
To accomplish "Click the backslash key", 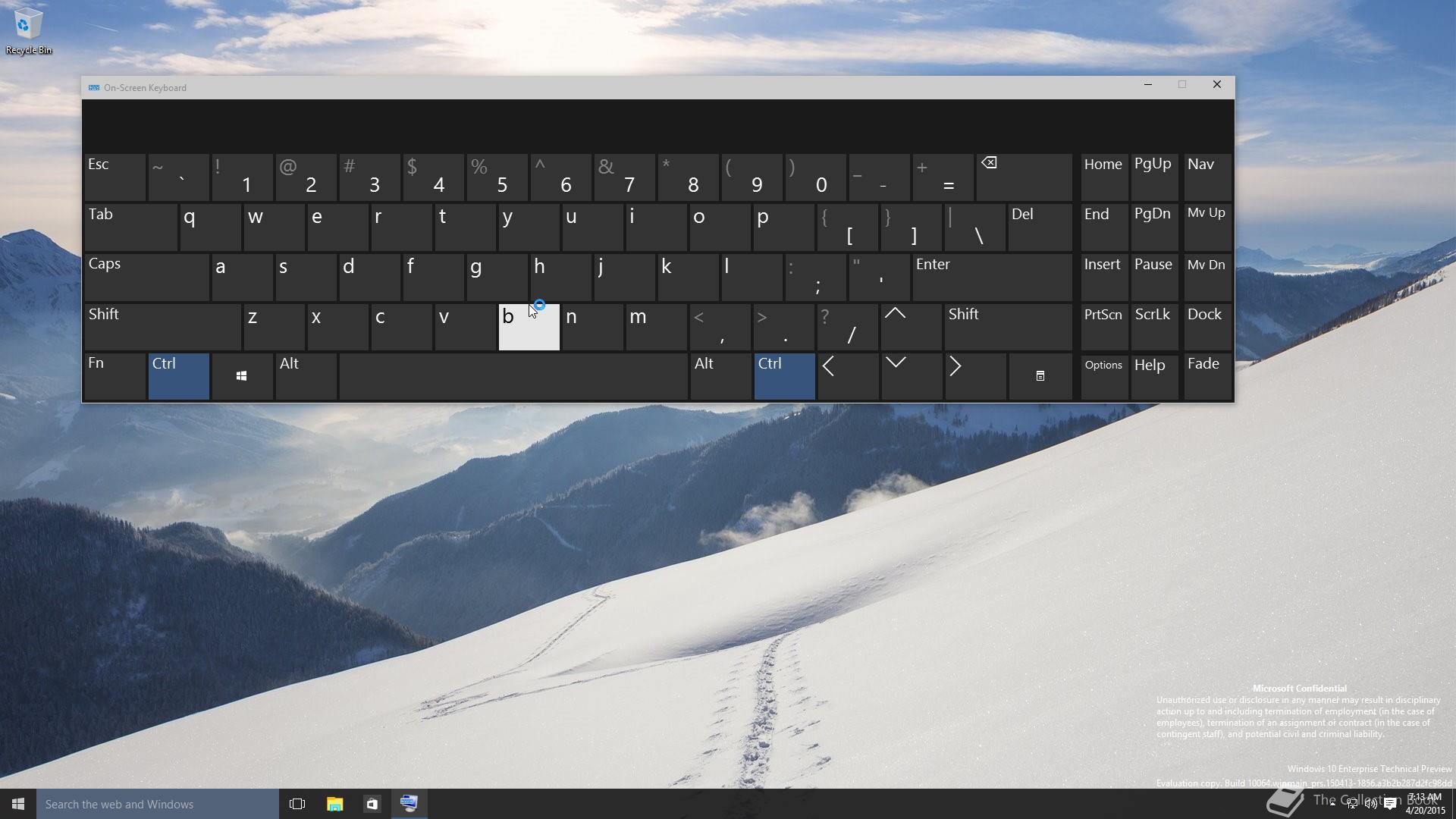I will click(975, 227).
